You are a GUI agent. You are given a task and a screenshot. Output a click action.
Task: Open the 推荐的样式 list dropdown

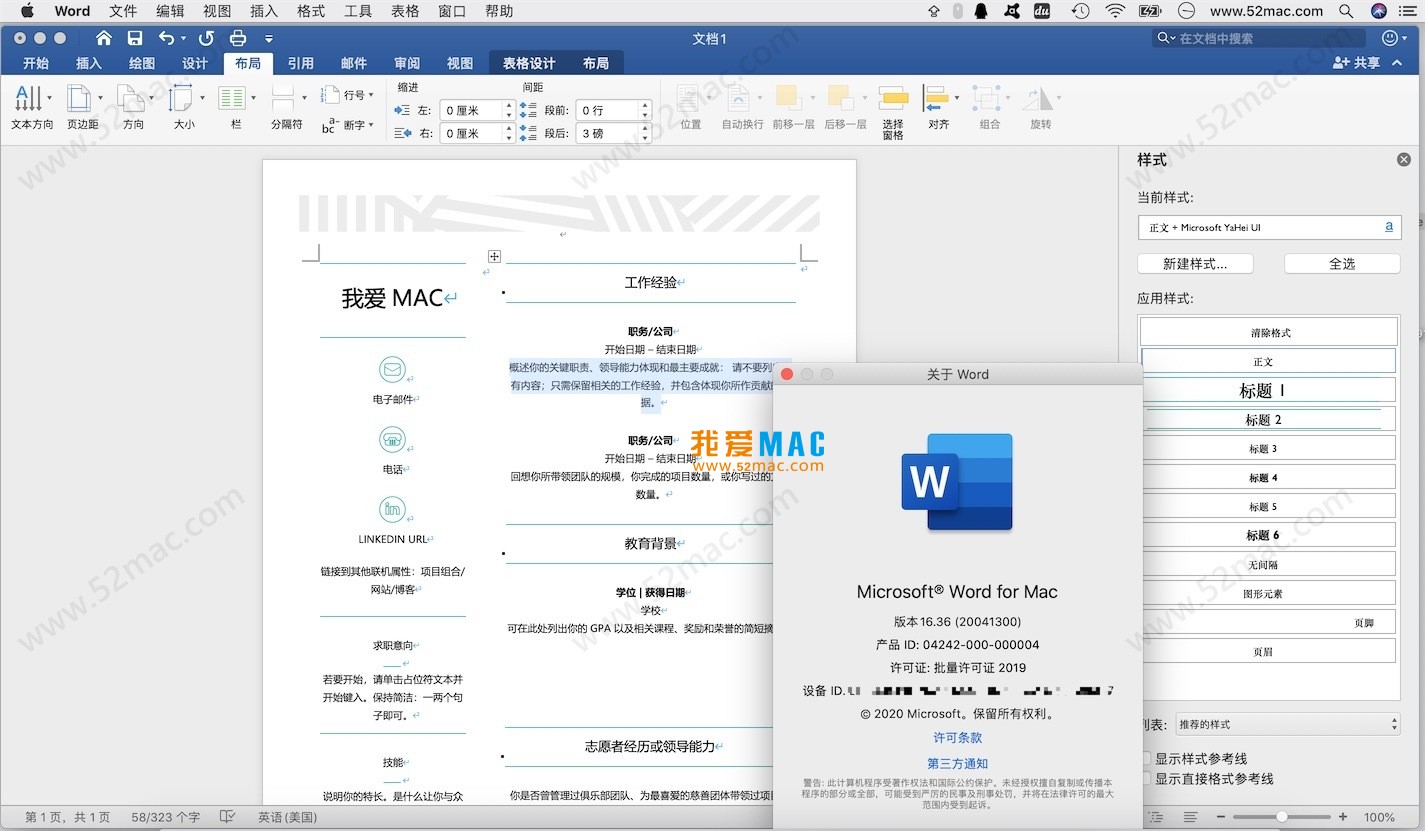point(1289,724)
